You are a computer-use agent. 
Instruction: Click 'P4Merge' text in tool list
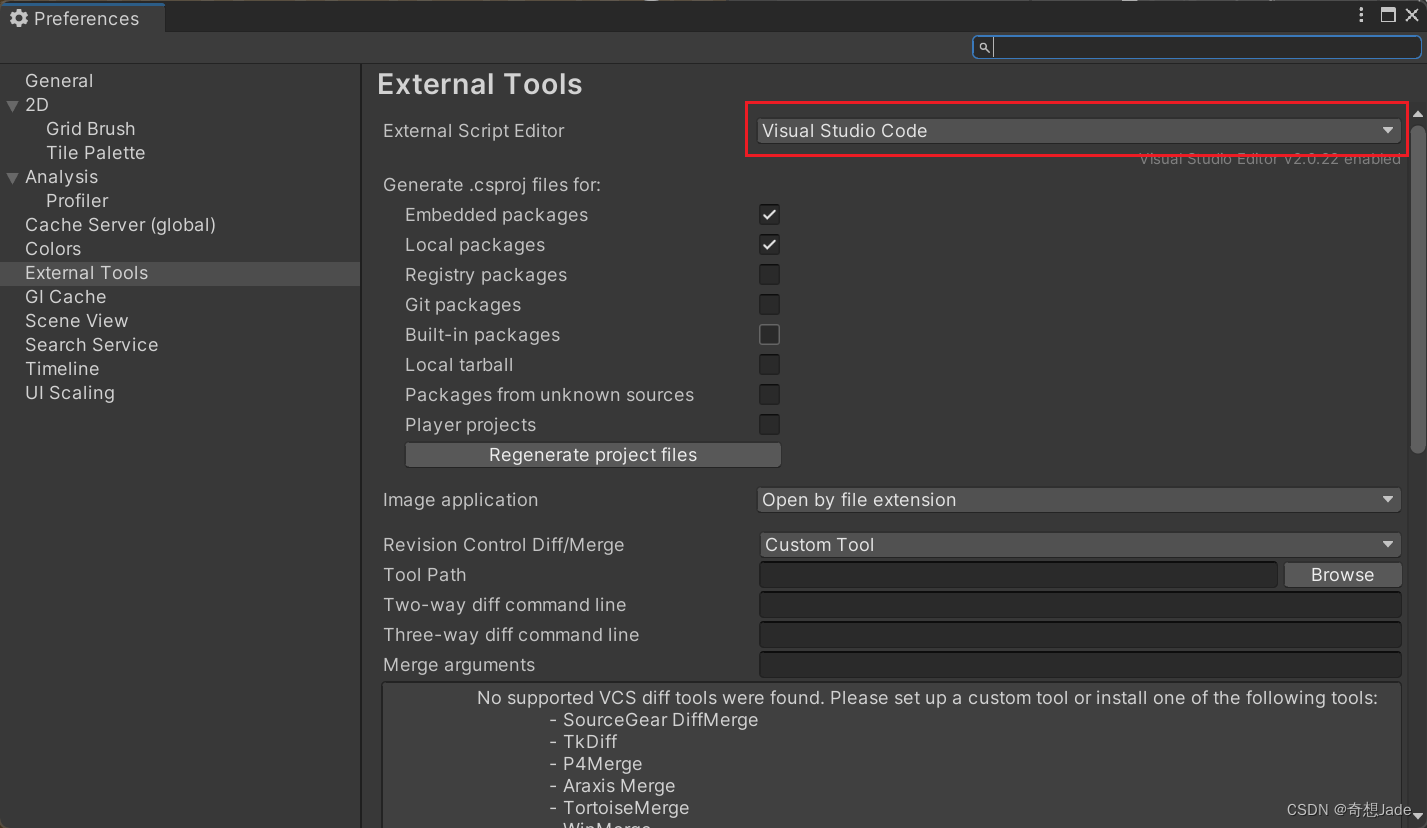point(603,764)
